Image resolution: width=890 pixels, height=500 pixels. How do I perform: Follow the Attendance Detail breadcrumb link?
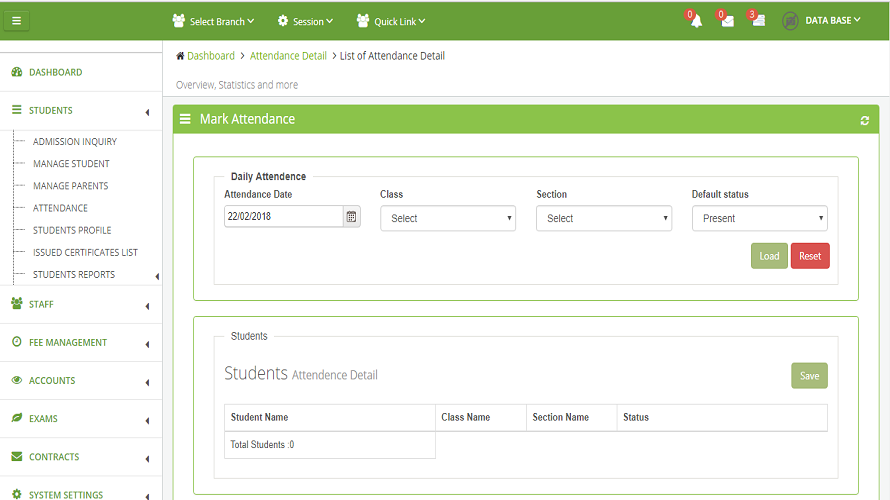point(288,56)
